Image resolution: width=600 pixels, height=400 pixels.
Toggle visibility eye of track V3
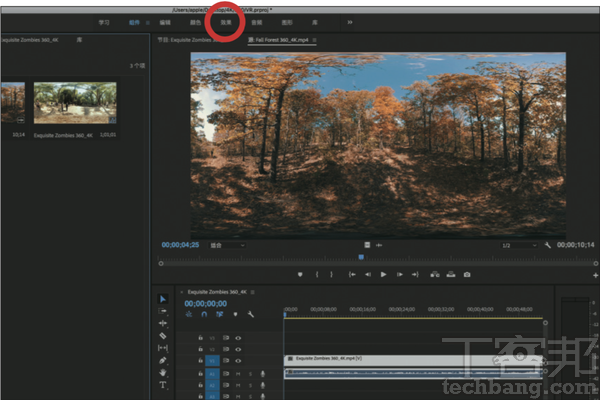pyautogui.click(x=238, y=338)
